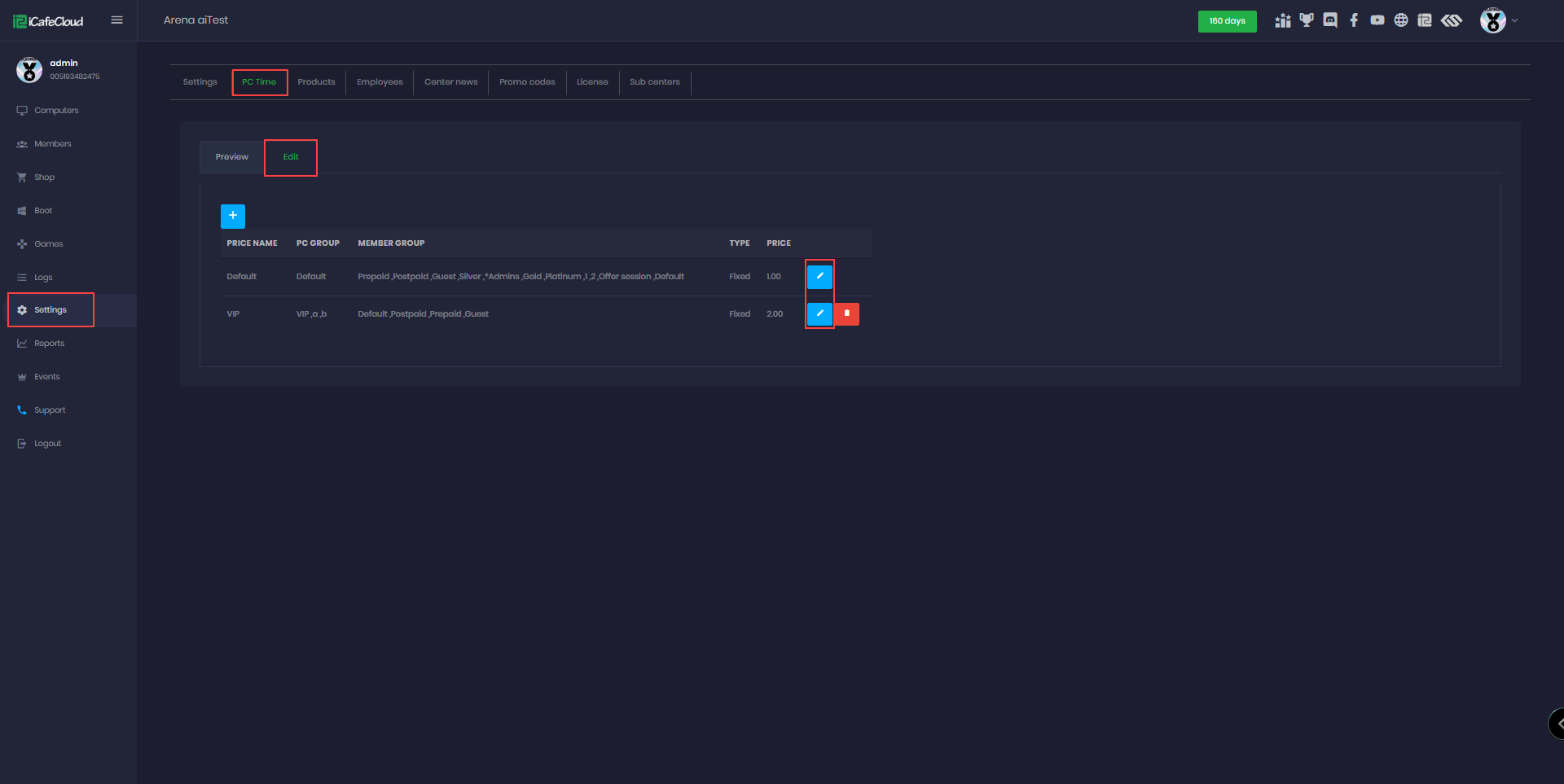Image resolution: width=1564 pixels, height=784 pixels.
Task: Edit the Default price row
Action: [819, 277]
